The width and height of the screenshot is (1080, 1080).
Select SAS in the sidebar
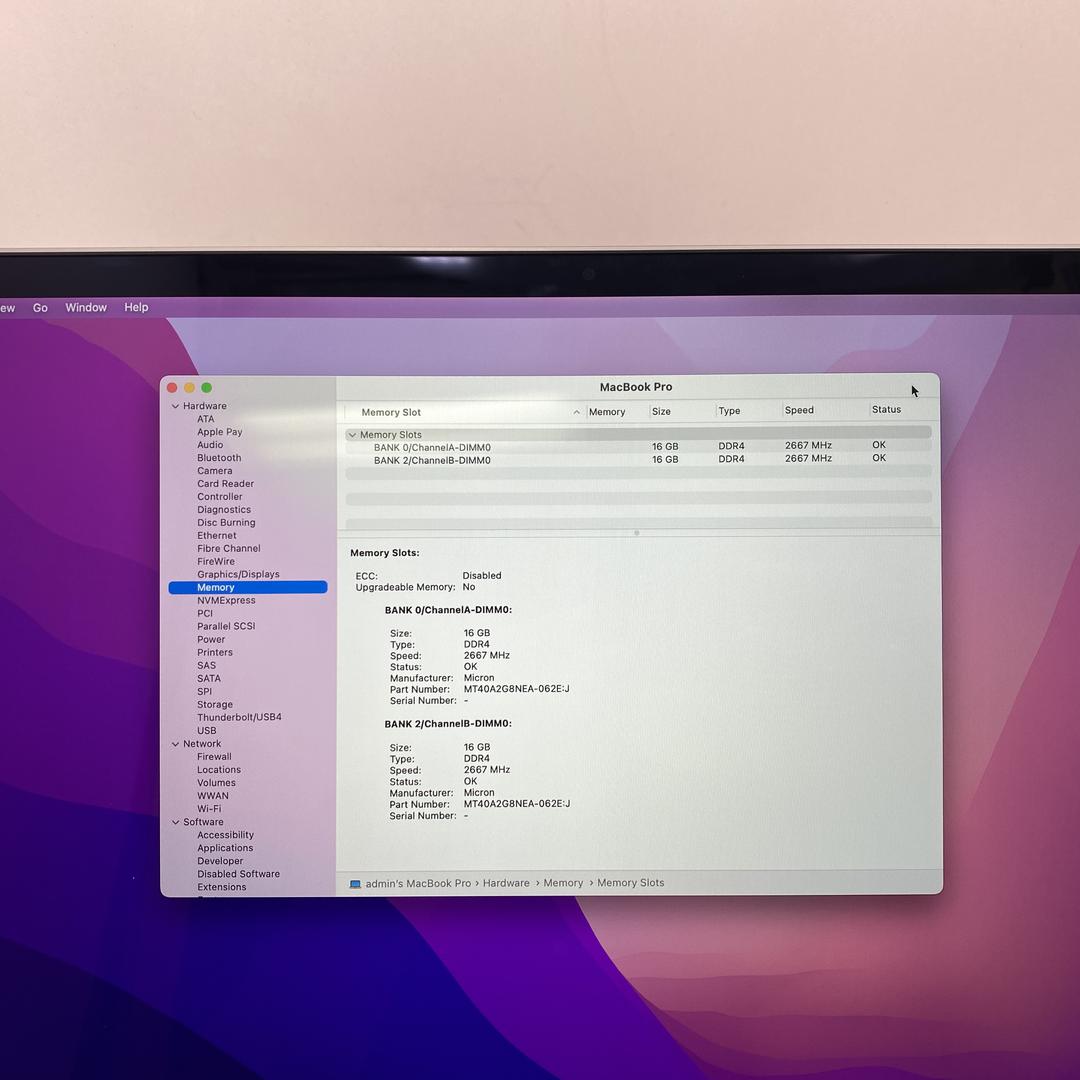tap(206, 665)
